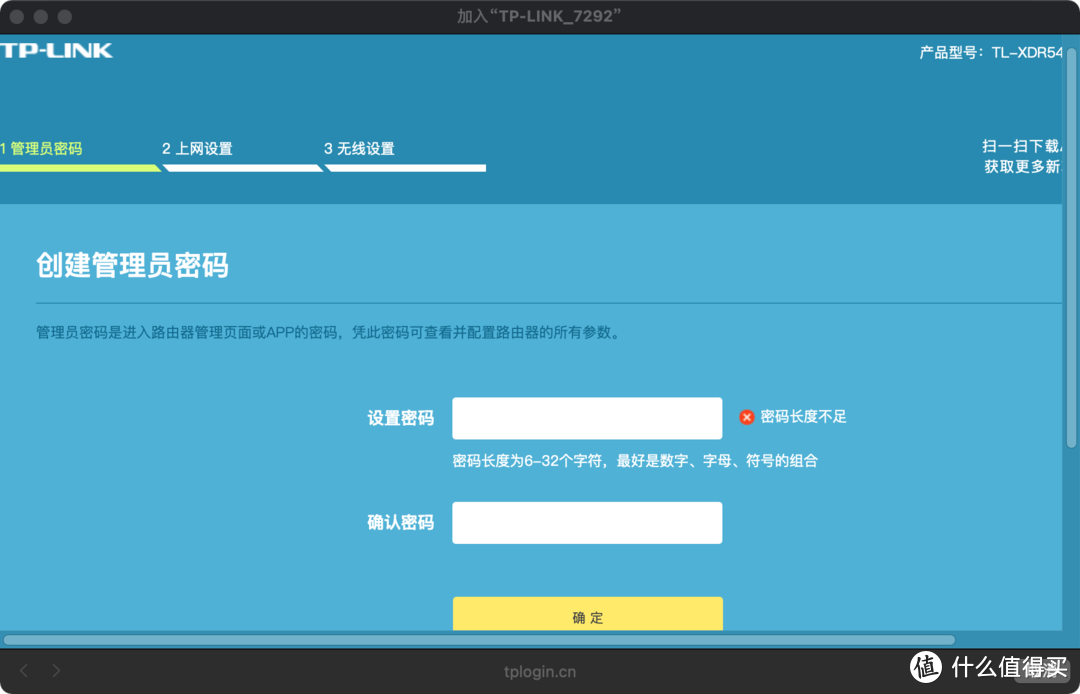Click the browser back navigation arrow

click(x=24, y=670)
